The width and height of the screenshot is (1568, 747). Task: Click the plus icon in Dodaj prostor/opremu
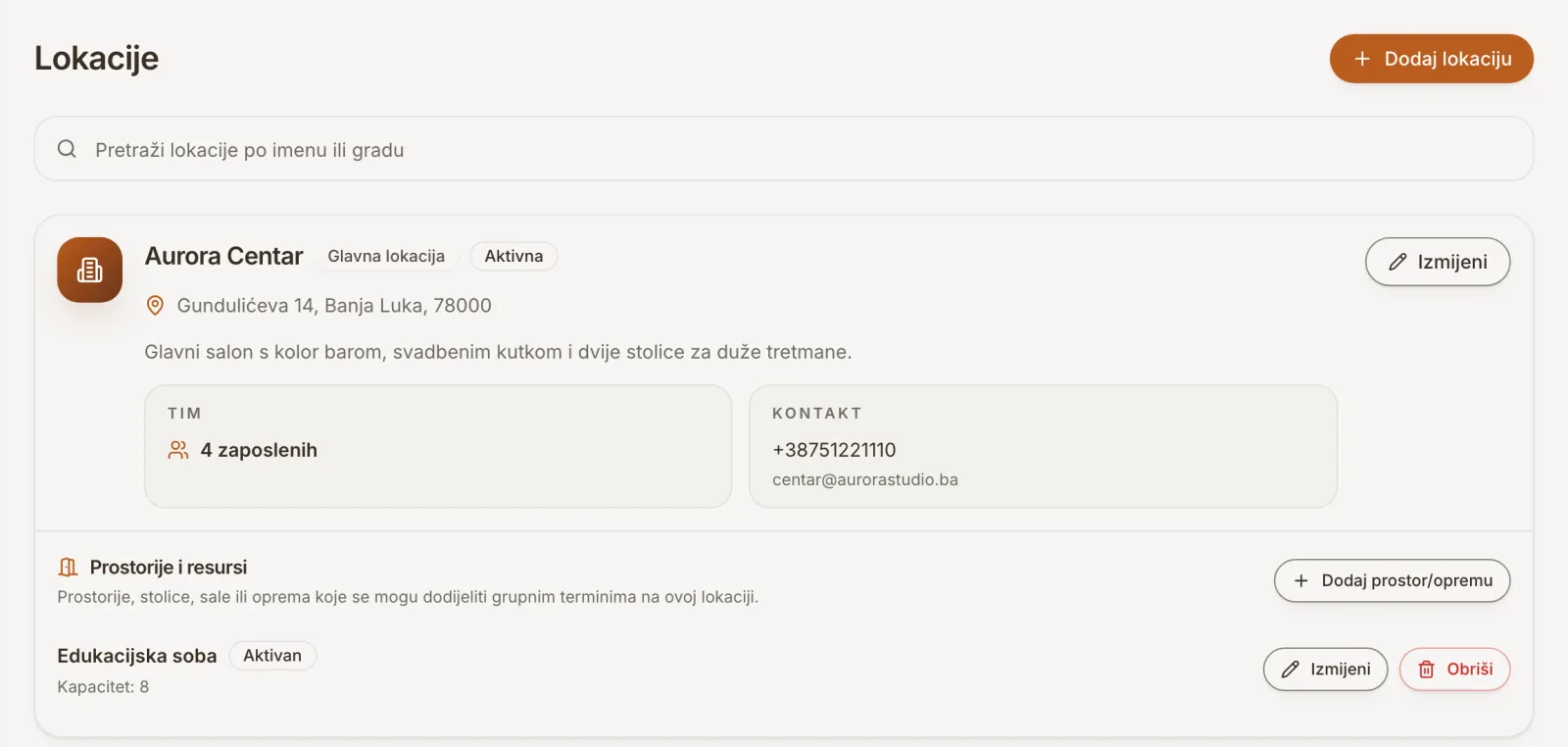(x=1301, y=580)
